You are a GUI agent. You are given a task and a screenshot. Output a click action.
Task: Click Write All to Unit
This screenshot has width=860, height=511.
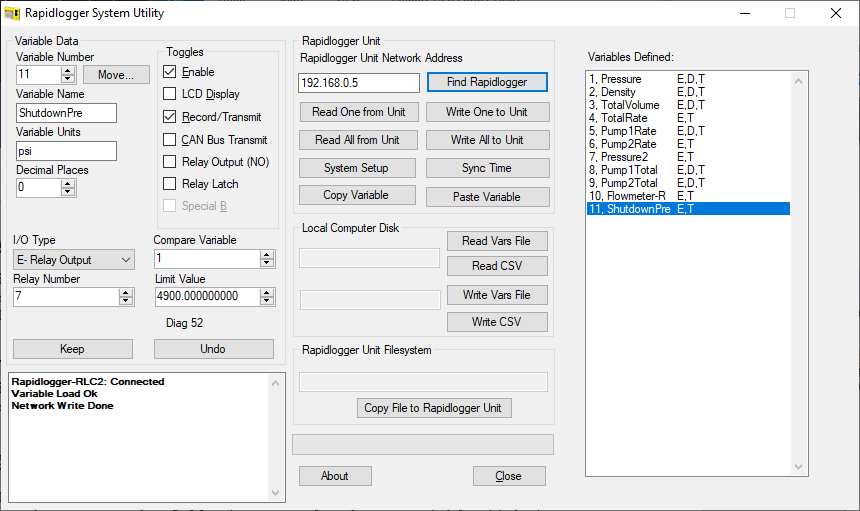click(x=488, y=140)
